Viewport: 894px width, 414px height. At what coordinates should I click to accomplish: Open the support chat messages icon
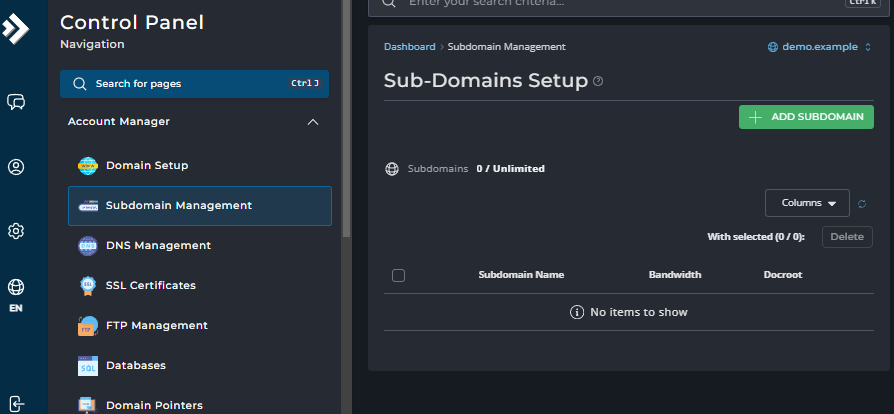[x=16, y=102]
